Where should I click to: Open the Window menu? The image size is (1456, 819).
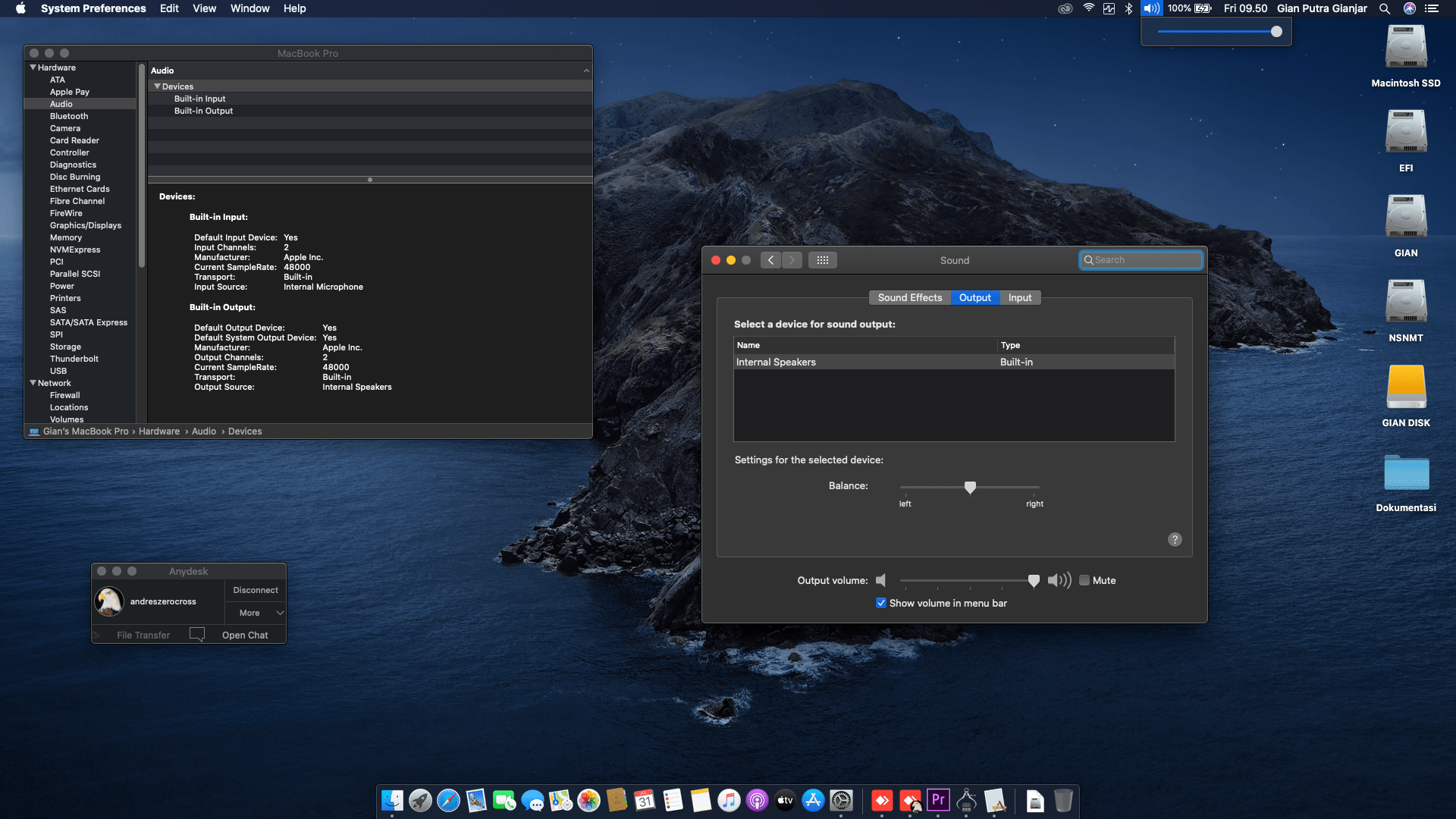click(x=250, y=8)
